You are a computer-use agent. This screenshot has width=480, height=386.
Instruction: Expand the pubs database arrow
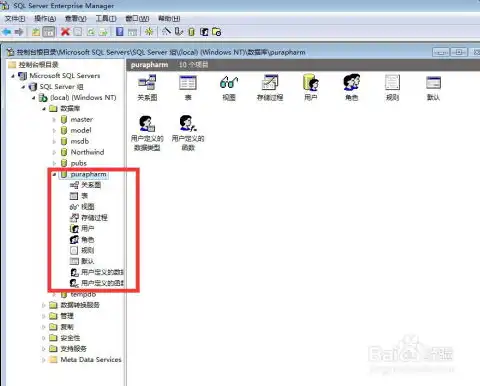click(x=54, y=163)
